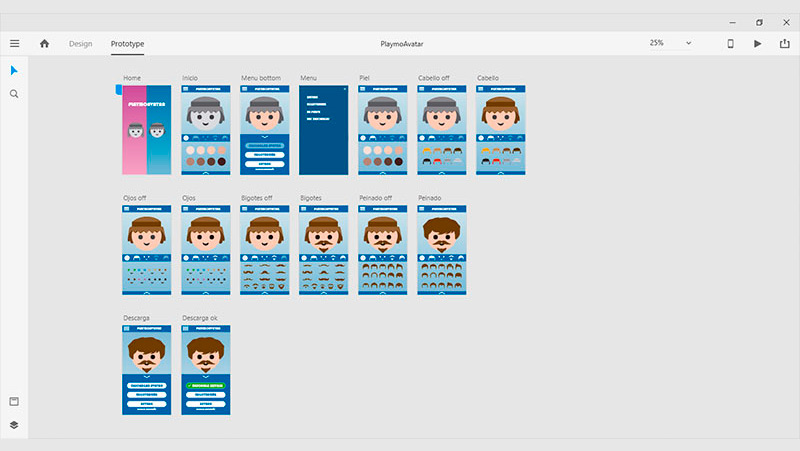
Task: Click the Peinado artboard thumbnail
Action: pos(442,250)
